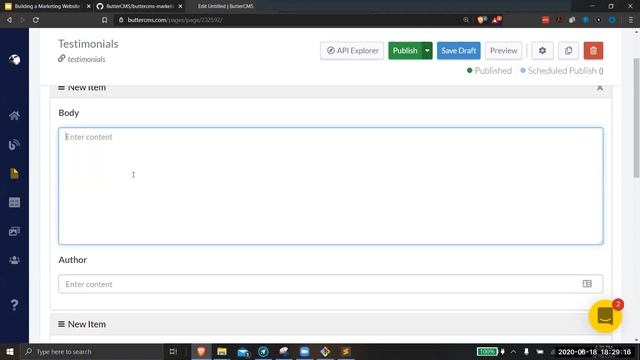Open Sublime Text from taskbar
This screenshot has width=640, height=360.
(x=346, y=351)
